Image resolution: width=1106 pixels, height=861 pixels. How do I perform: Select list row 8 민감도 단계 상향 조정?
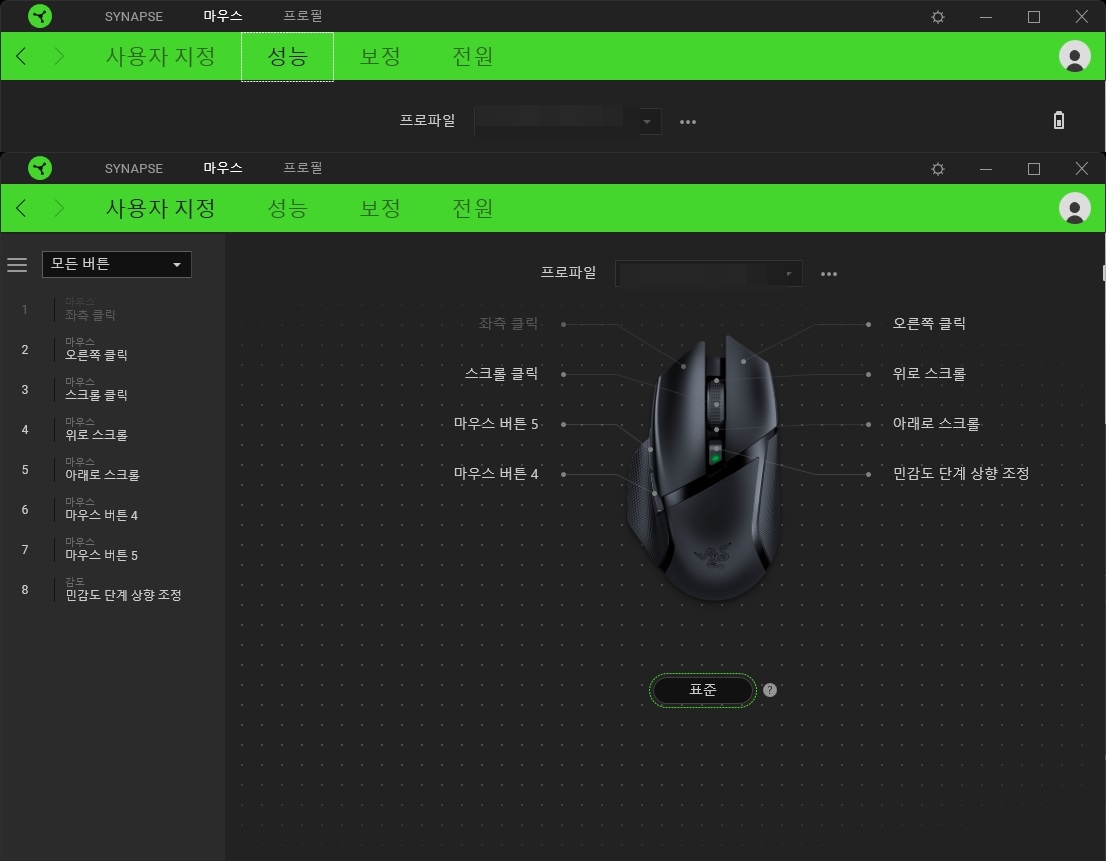coord(113,590)
